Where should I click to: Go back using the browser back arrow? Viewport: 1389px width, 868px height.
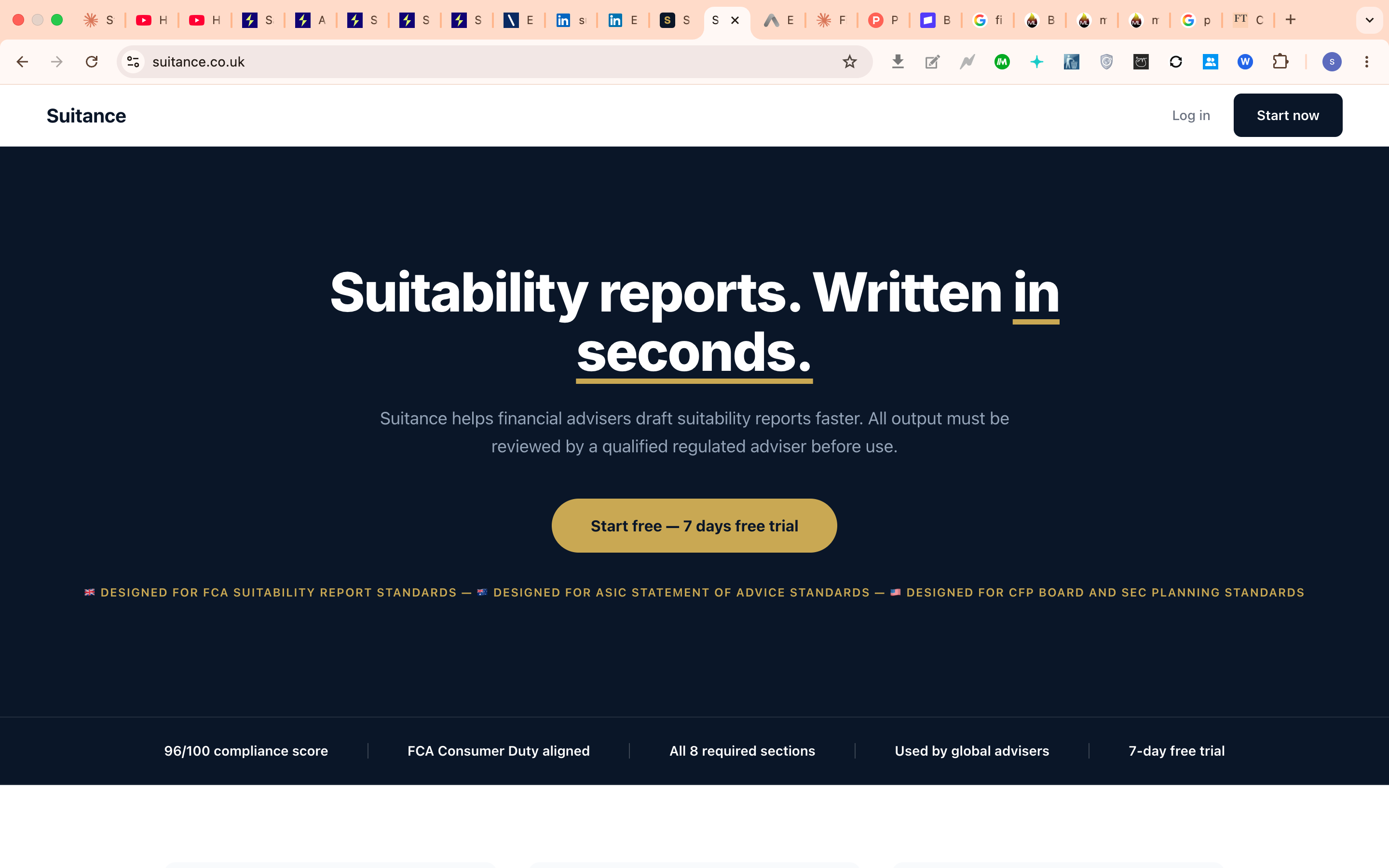click(22, 61)
